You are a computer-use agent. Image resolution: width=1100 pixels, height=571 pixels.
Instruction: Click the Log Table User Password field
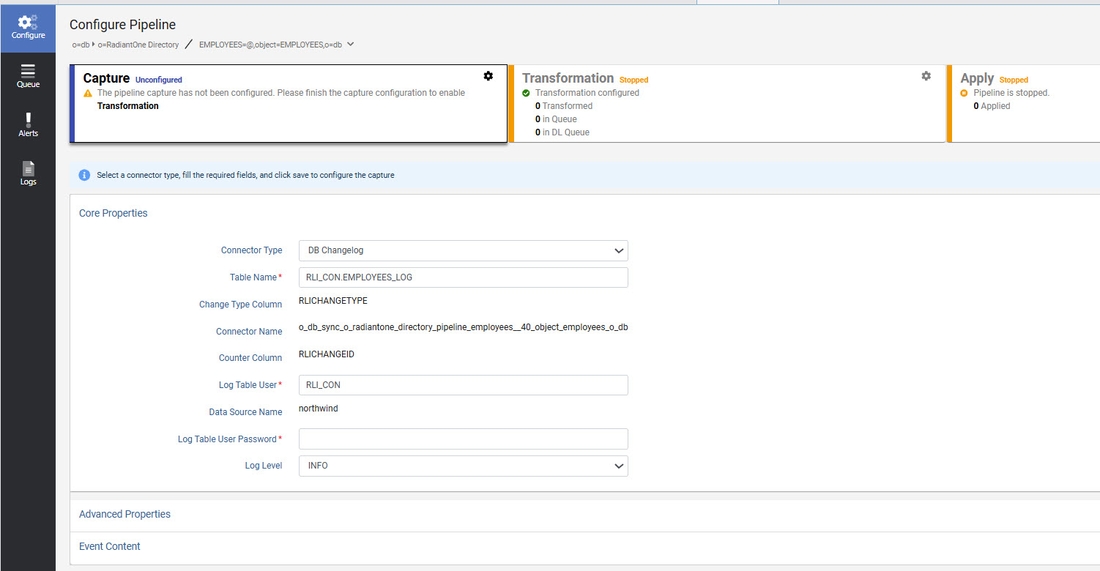463,439
